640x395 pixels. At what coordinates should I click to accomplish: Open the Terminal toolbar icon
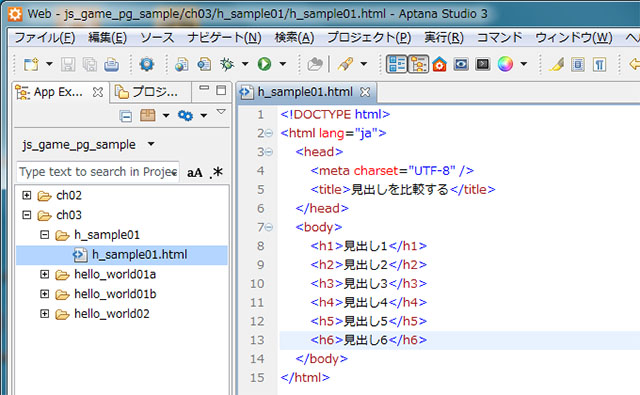[482, 64]
